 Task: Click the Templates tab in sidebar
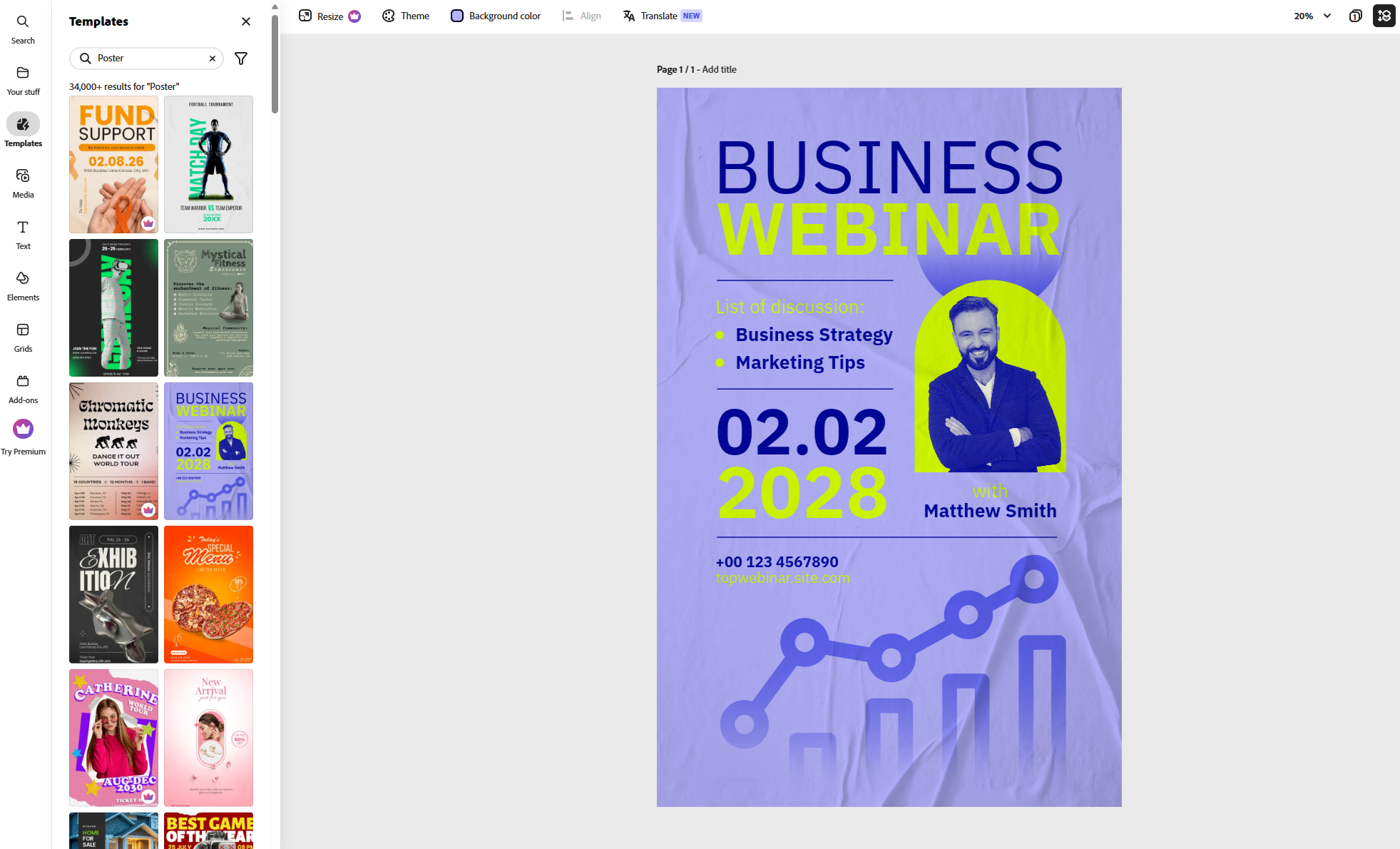[23, 131]
